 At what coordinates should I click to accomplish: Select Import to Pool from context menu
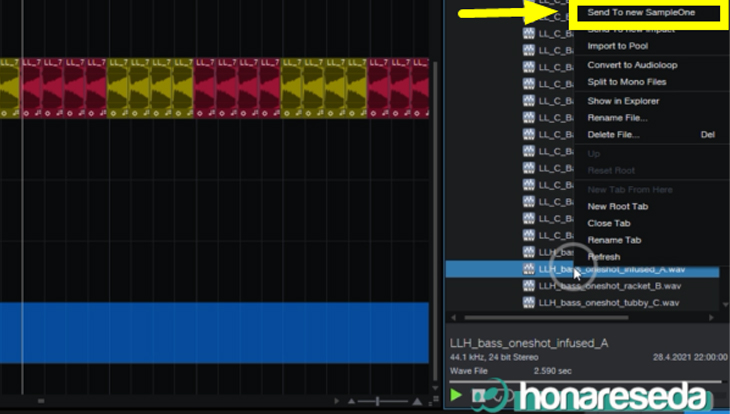pyautogui.click(x=617, y=46)
